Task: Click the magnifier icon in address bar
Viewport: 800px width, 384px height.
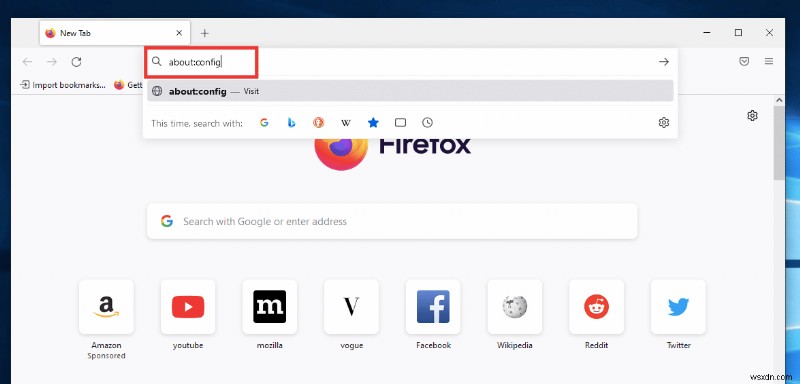Action: (x=157, y=62)
